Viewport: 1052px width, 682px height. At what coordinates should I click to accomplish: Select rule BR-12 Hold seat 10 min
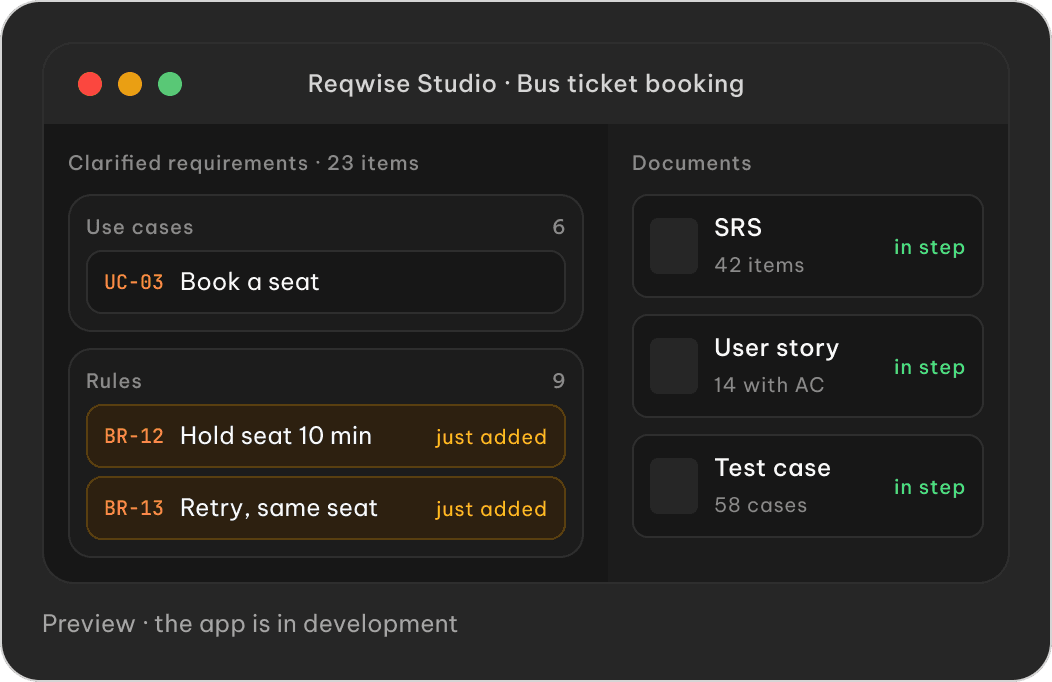point(326,436)
